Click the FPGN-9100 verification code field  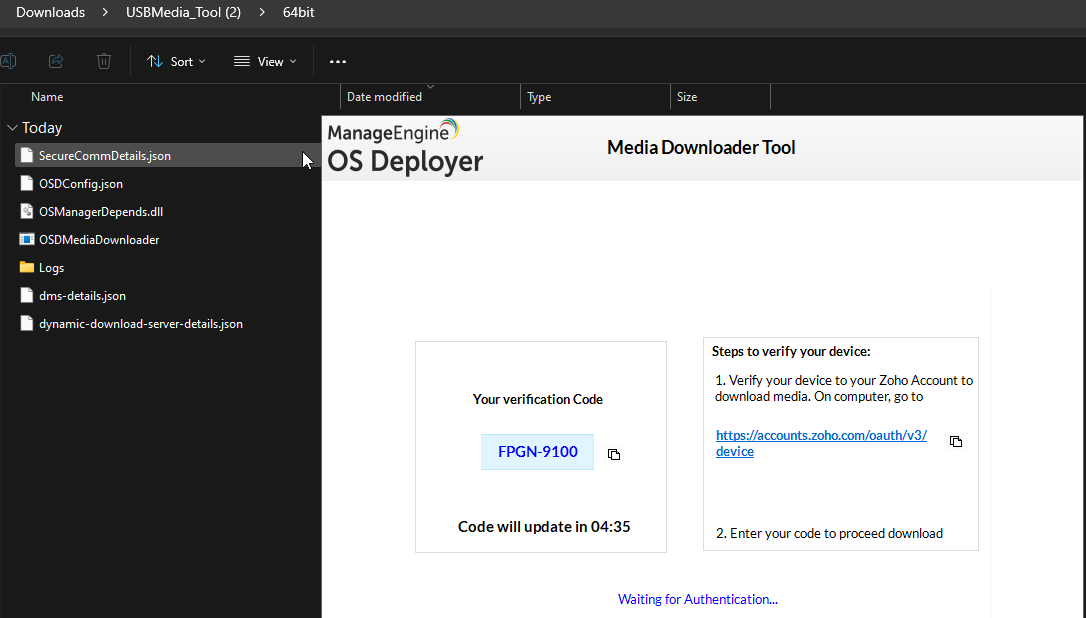(537, 452)
